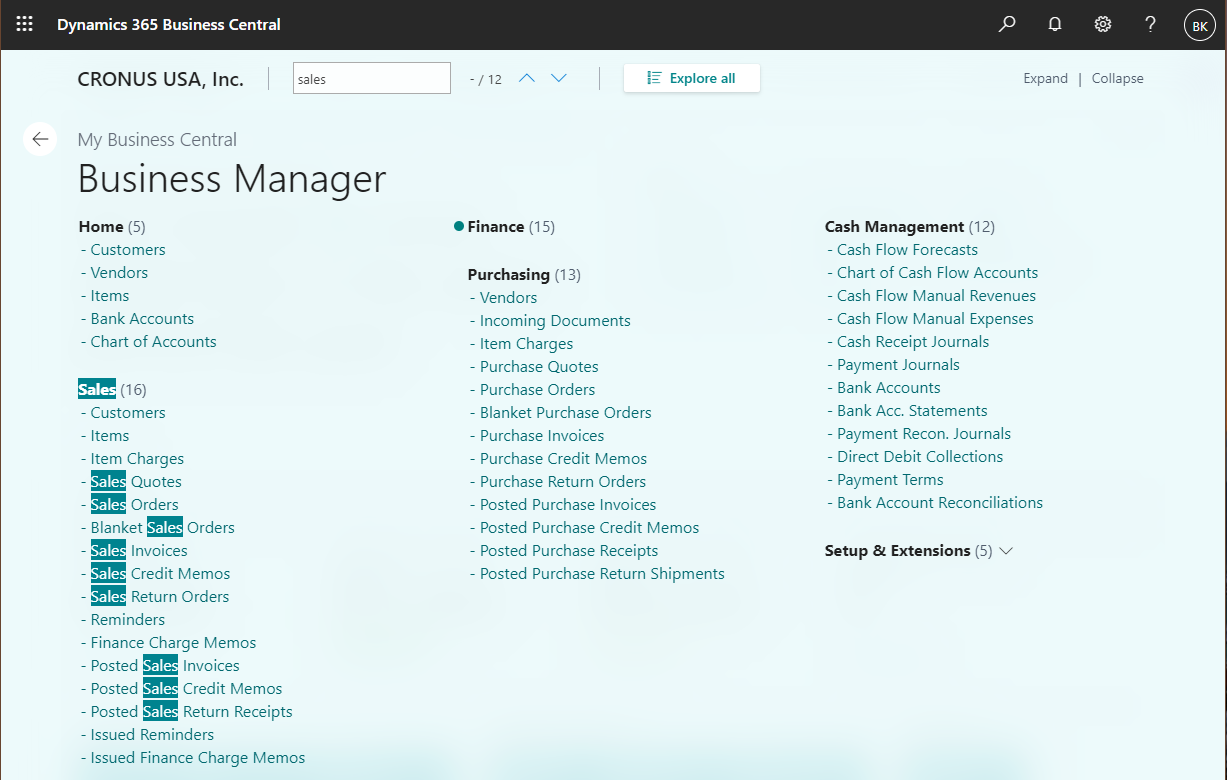Screen dimensions: 1227x780
Task: Click the CRONUS USA, Inc. company name
Action: pyautogui.click(x=161, y=79)
